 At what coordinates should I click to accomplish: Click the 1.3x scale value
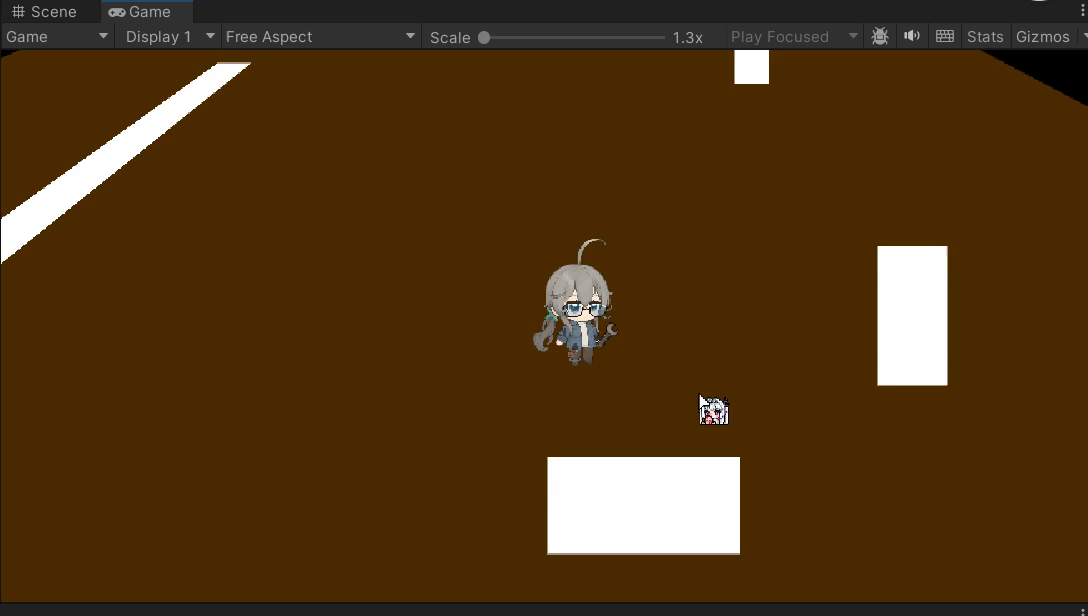pos(687,37)
